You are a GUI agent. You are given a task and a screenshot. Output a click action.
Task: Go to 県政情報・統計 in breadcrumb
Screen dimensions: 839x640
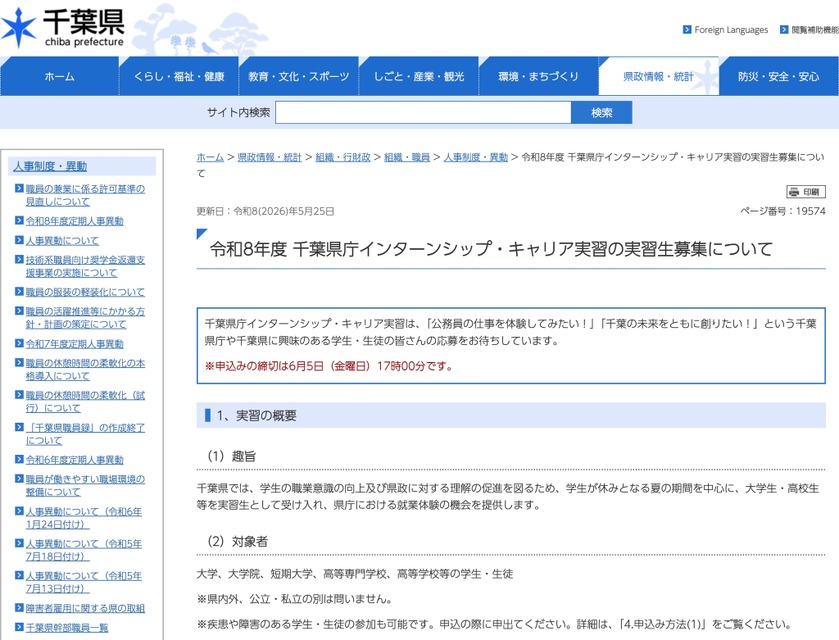[270, 157]
